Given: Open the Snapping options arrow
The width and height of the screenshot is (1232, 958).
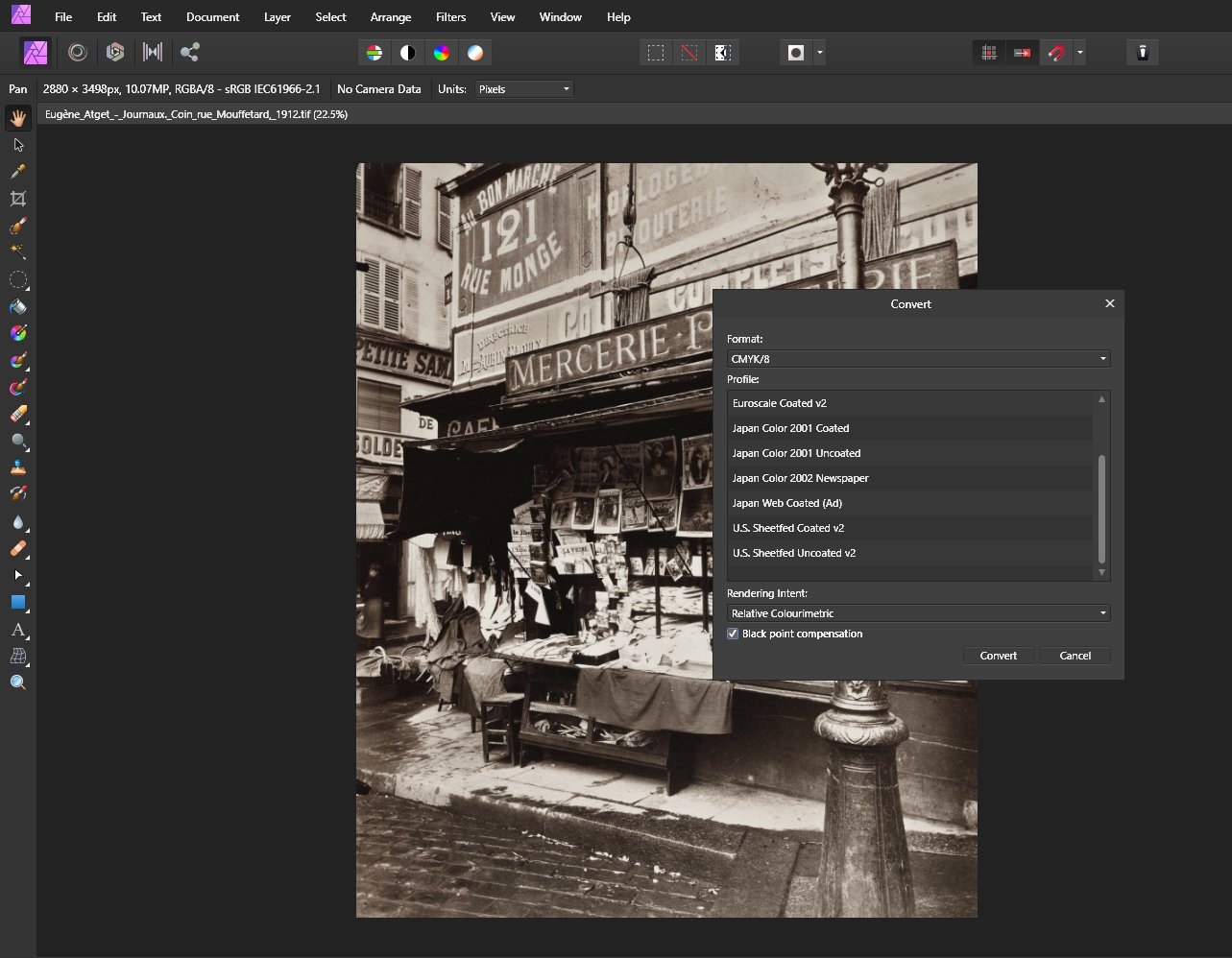Looking at the screenshot, I should (1080, 53).
